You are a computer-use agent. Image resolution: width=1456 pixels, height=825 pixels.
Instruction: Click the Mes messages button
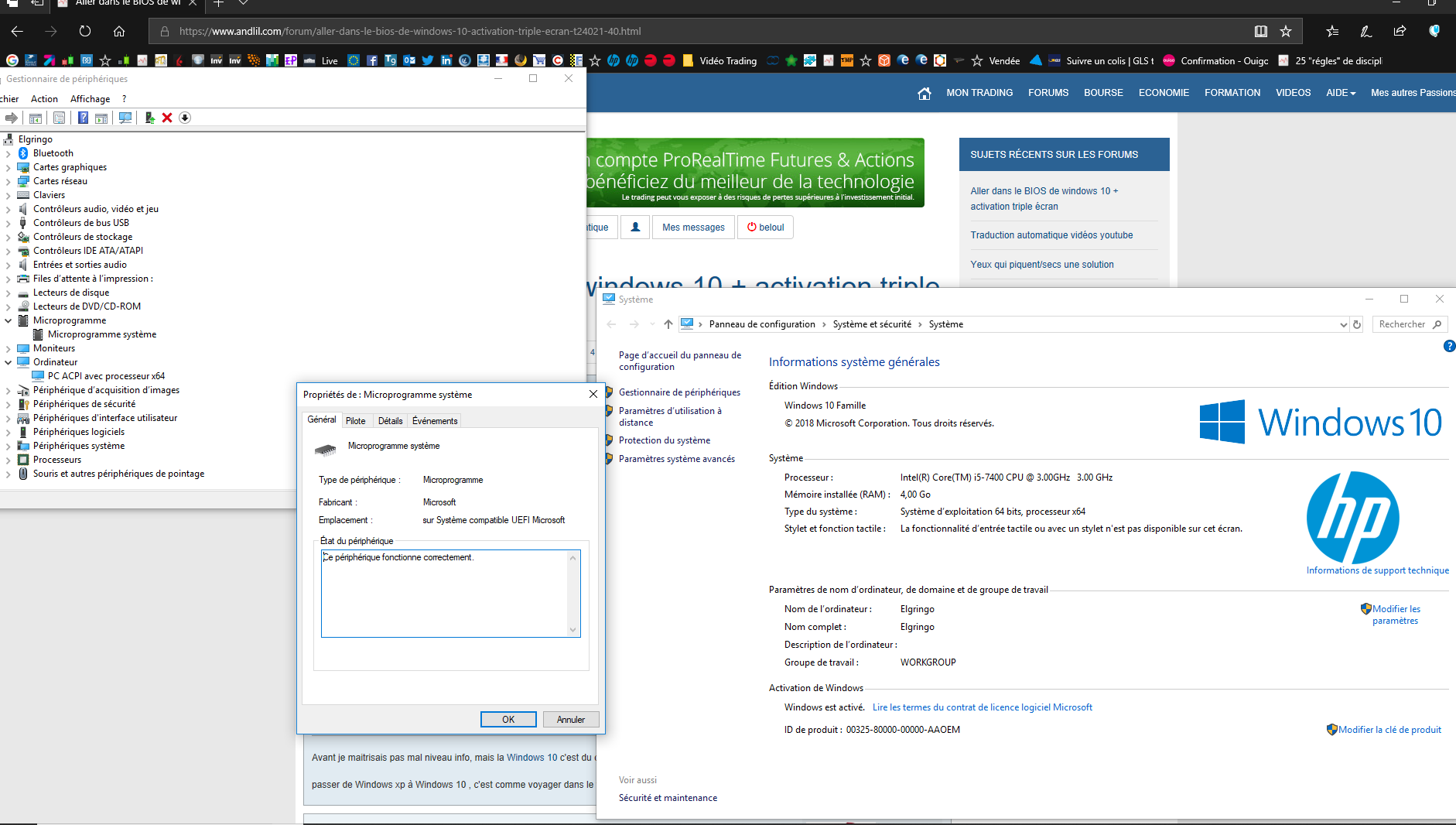693,227
